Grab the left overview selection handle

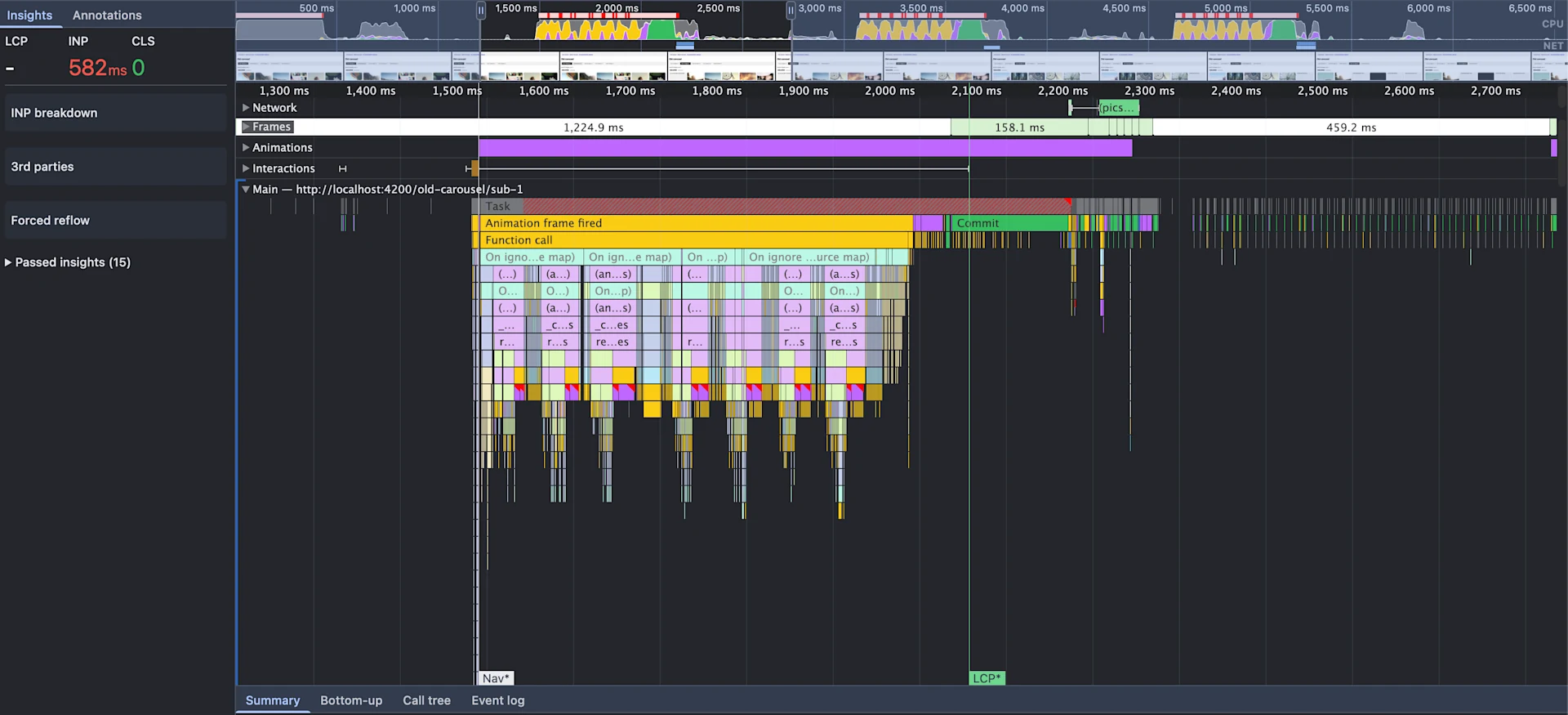click(481, 11)
